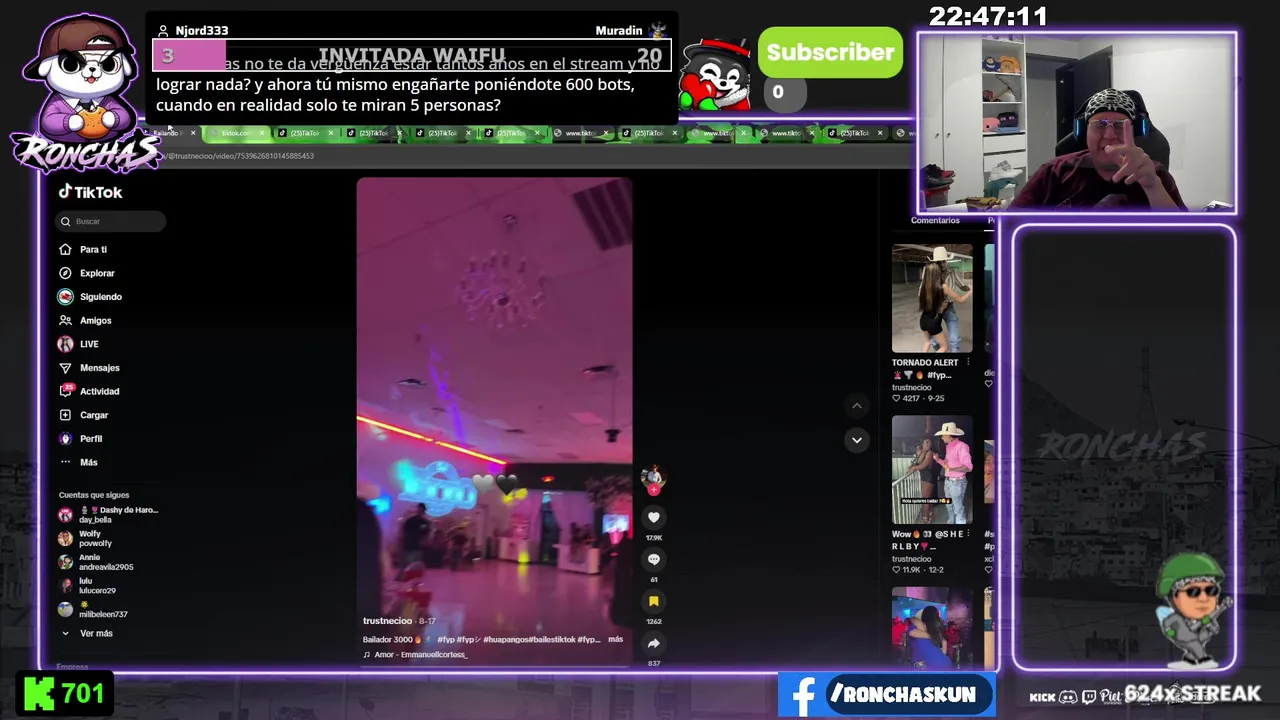Open the TikTok logo home link
The image size is (1280, 720).
click(90, 192)
